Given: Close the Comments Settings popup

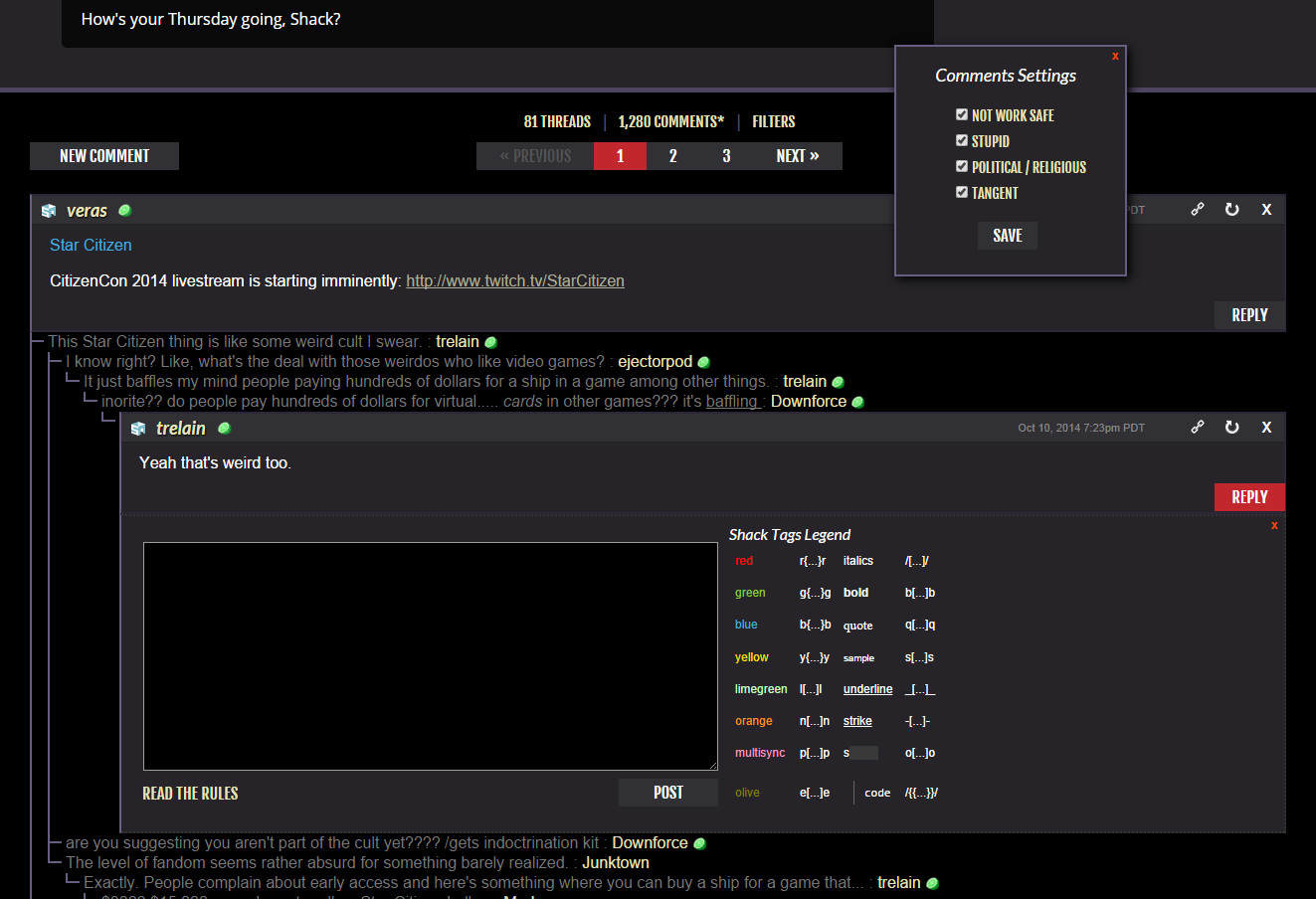Looking at the screenshot, I should pos(1115,56).
